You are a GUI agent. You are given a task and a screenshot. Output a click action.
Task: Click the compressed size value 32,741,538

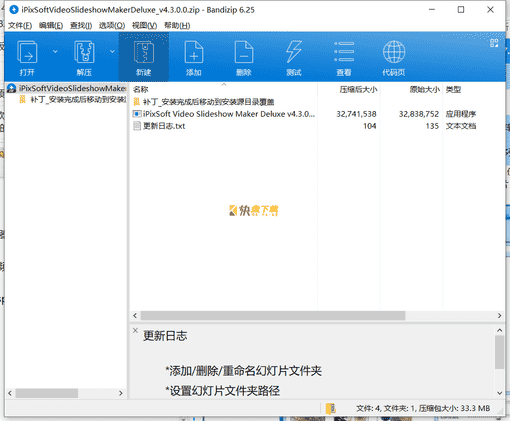point(356,114)
